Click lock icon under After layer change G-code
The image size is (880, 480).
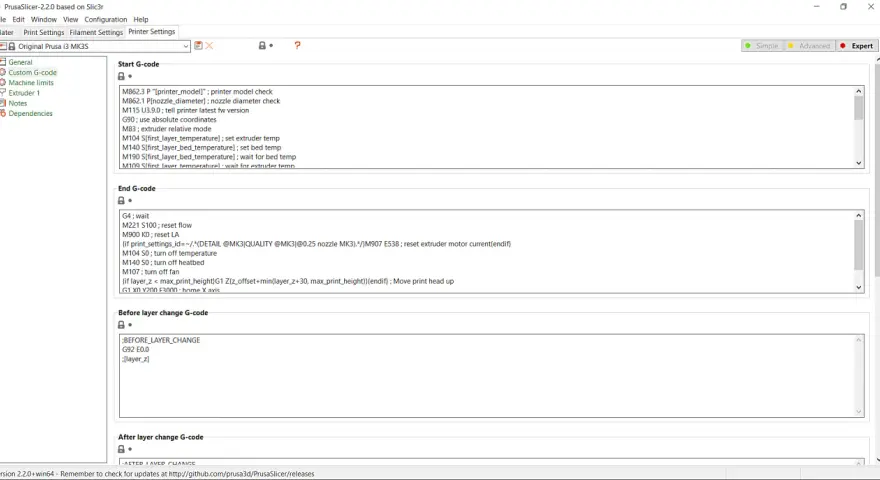click(121, 449)
